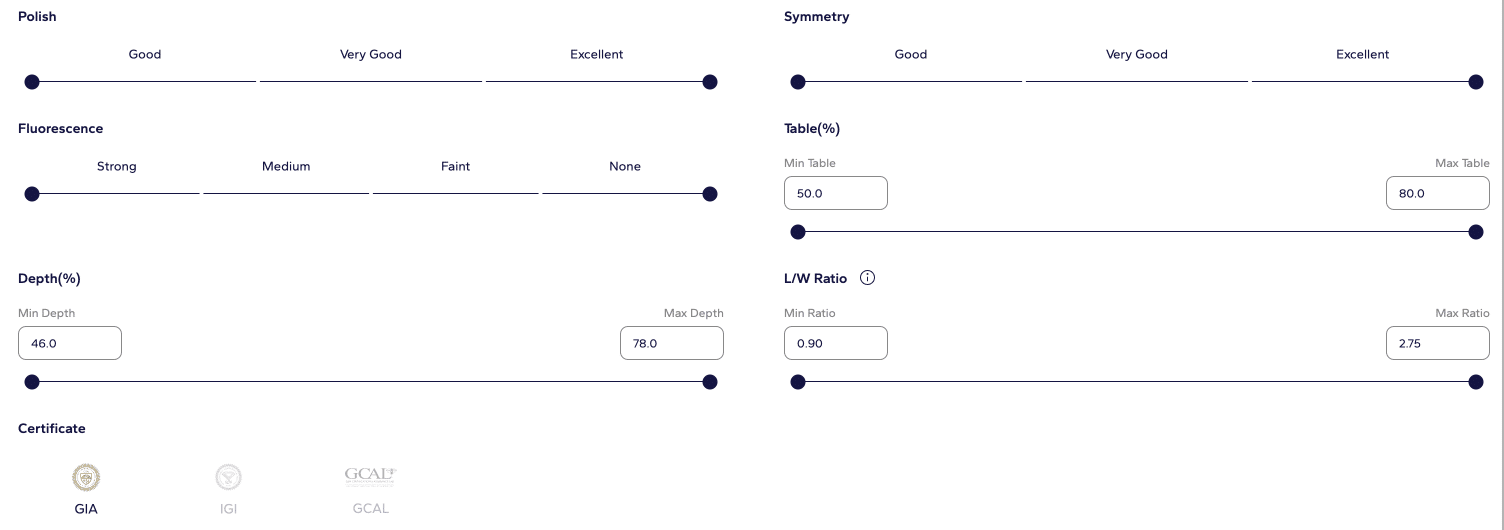Click the L/W Ratio slider left handle
The image size is (1504, 530).
pyautogui.click(x=798, y=382)
